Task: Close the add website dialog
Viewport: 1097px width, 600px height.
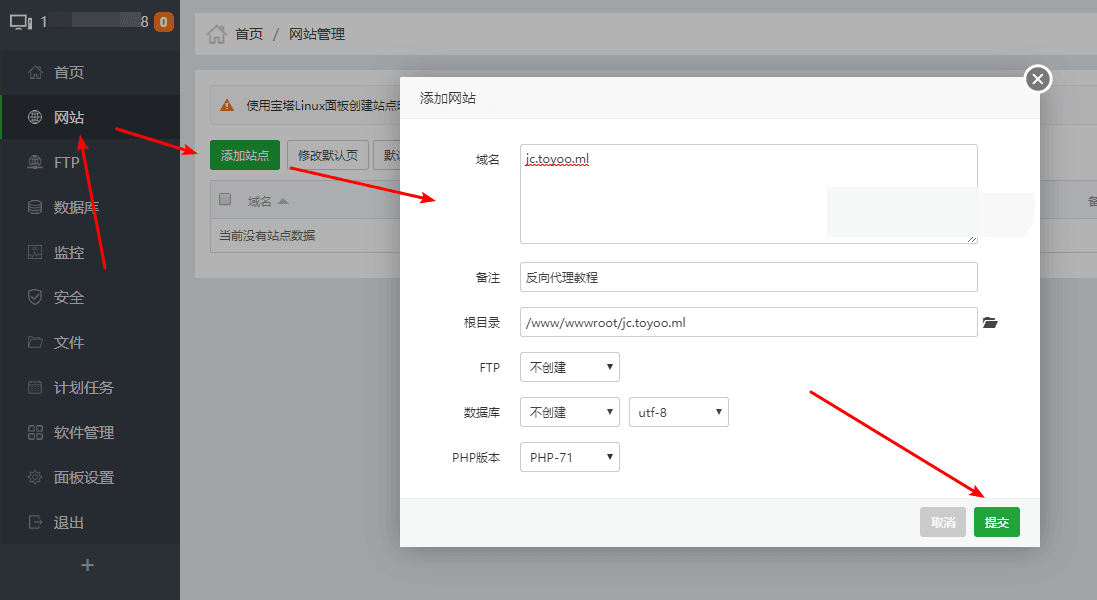Action: click(1038, 78)
